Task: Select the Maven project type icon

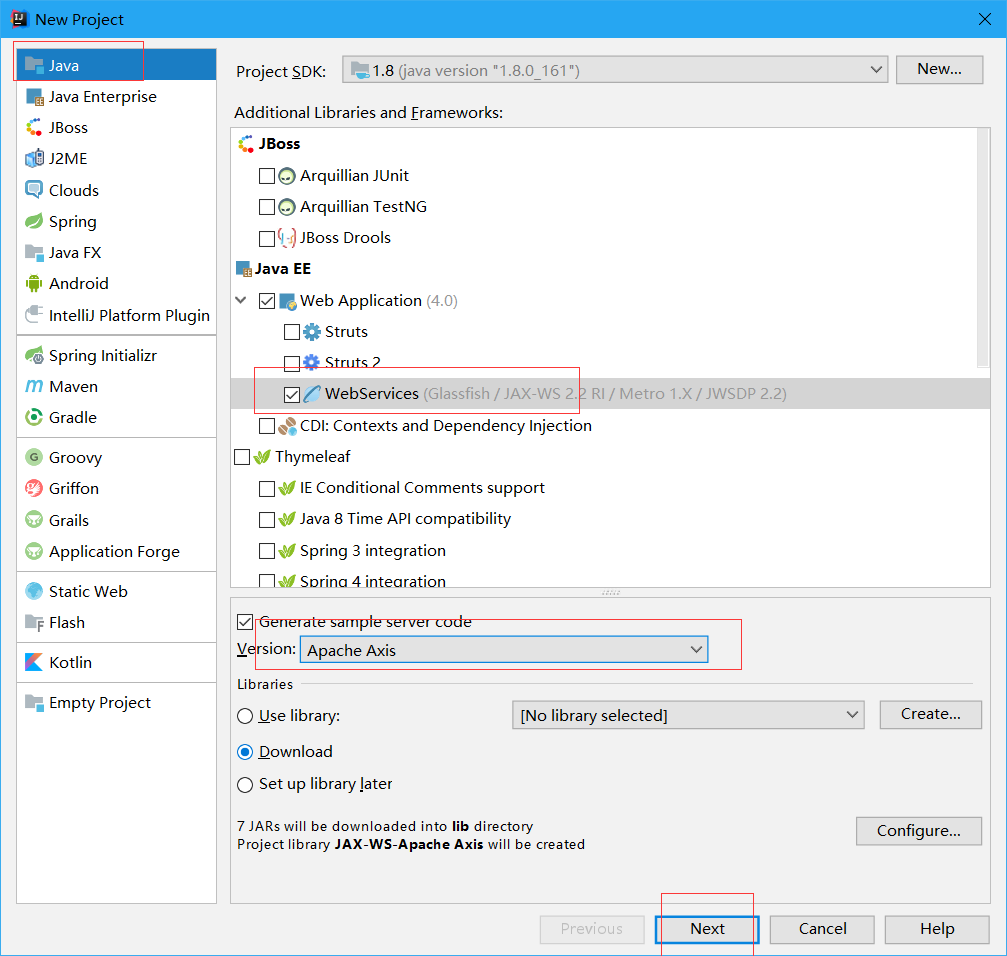Action: point(34,387)
